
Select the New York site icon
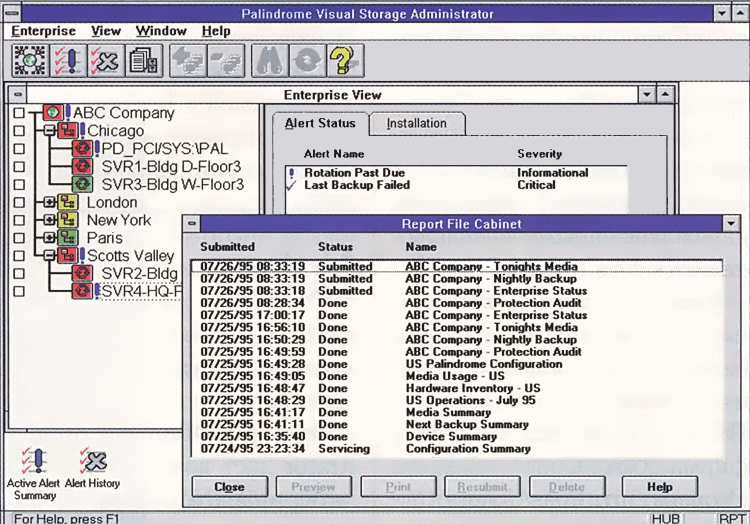pyautogui.click(x=67, y=220)
